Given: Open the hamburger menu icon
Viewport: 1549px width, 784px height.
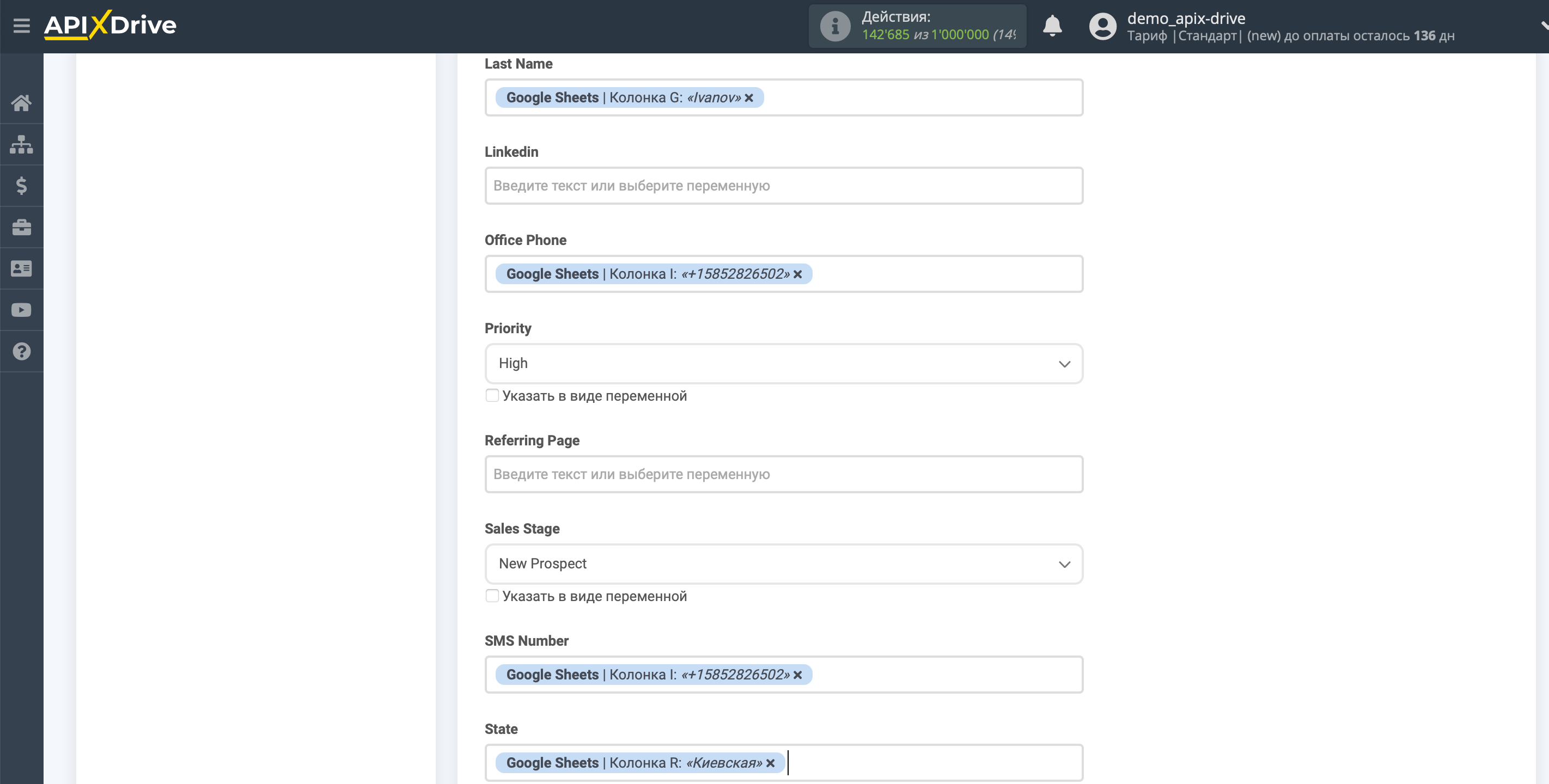Looking at the screenshot, I should coord(22,26).
